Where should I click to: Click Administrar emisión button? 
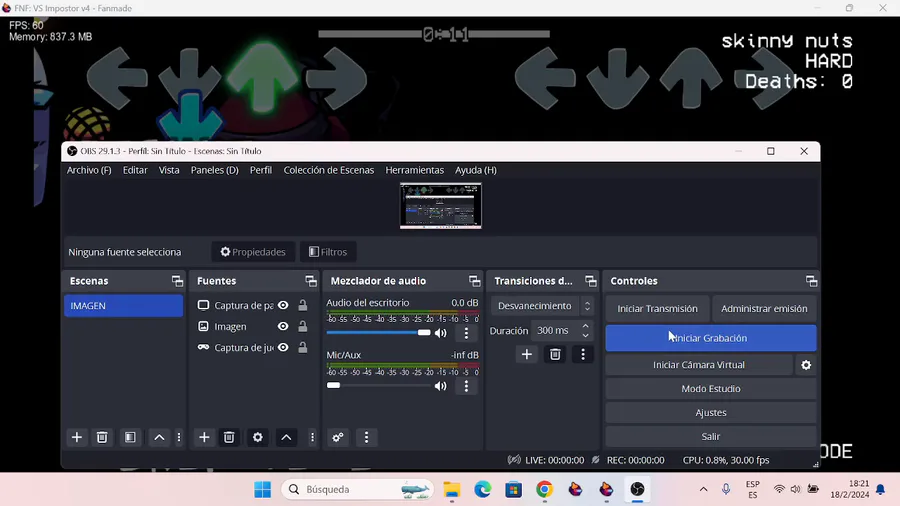coord(764,309)
